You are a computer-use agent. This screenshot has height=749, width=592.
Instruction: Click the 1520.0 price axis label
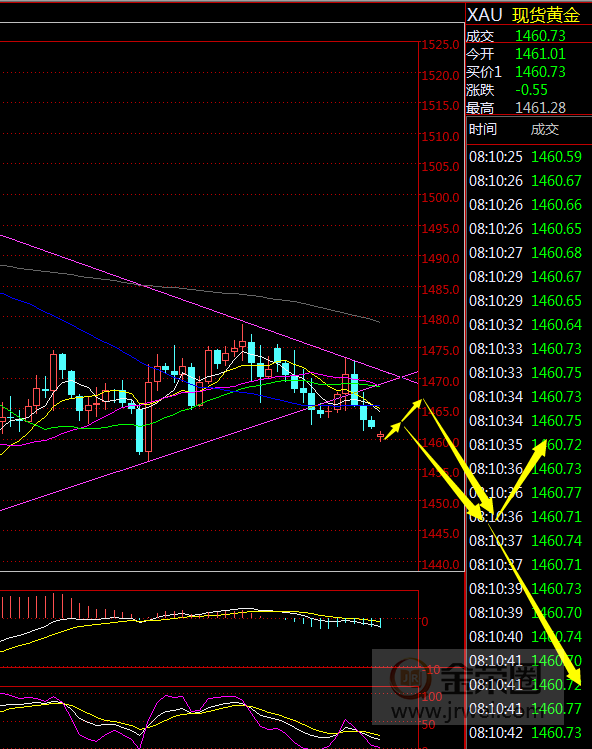pos(440,75)
